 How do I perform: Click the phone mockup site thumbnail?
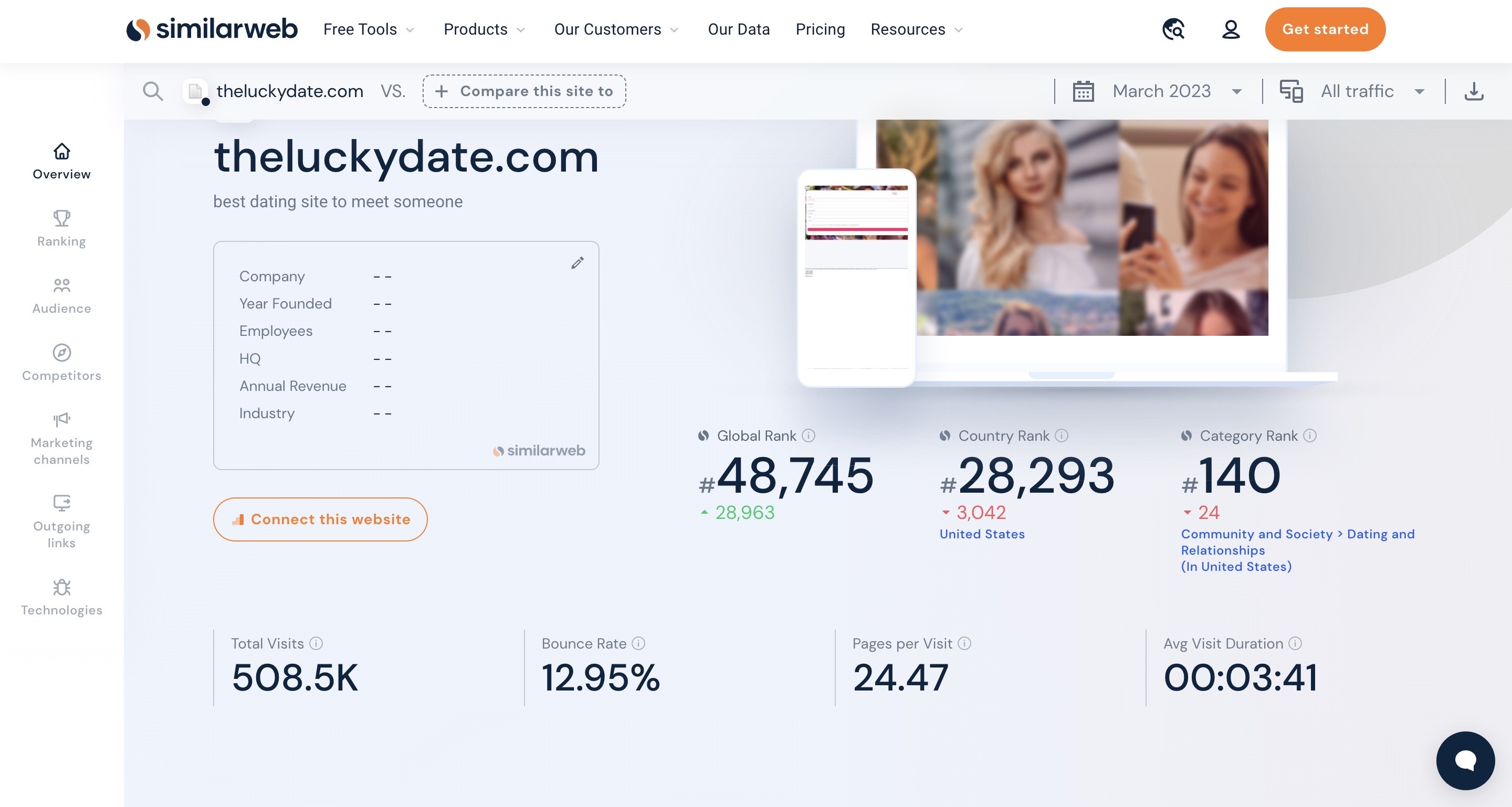click(x=856, y=278)
